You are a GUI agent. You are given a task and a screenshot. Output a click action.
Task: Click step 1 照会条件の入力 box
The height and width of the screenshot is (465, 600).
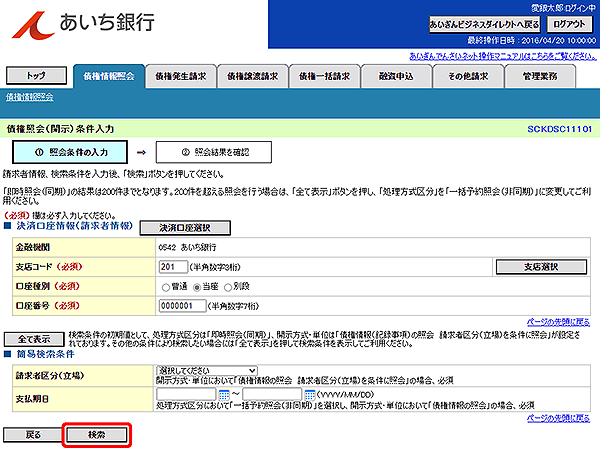(70, 152)
